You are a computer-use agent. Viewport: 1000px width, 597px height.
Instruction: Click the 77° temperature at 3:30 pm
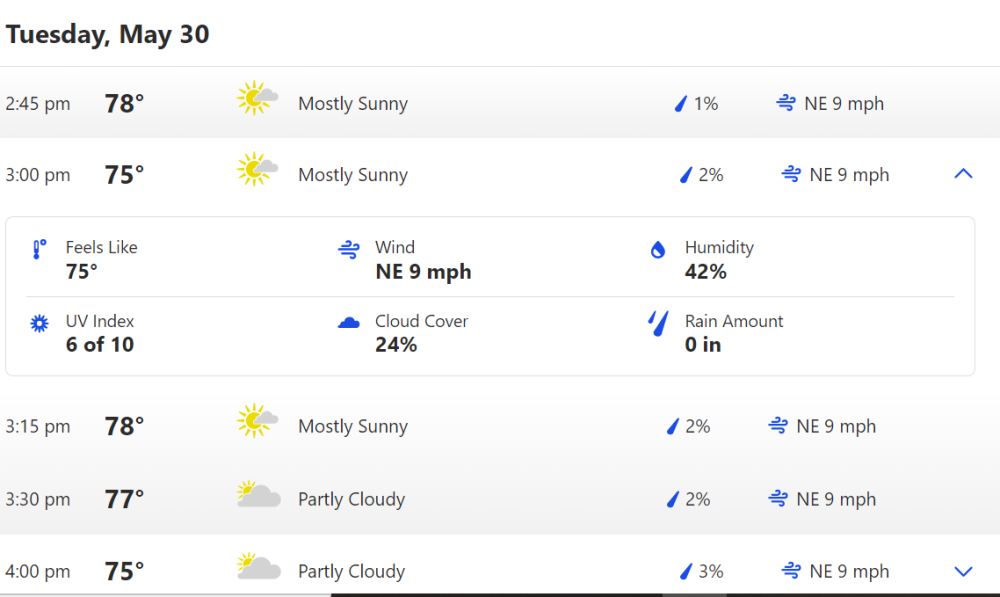[125, 499]
